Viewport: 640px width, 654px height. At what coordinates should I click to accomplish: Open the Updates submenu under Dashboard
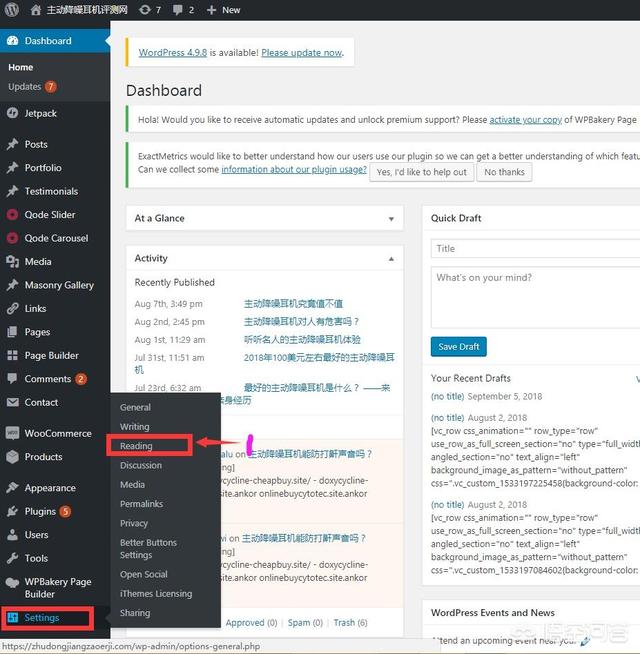tap(25, 86)
